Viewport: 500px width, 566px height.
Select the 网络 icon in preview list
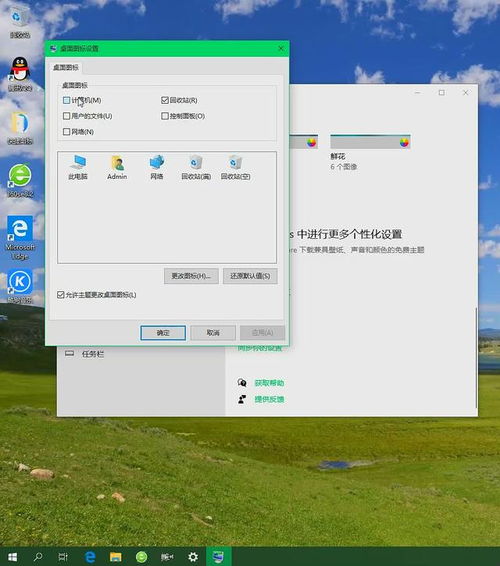157,167
